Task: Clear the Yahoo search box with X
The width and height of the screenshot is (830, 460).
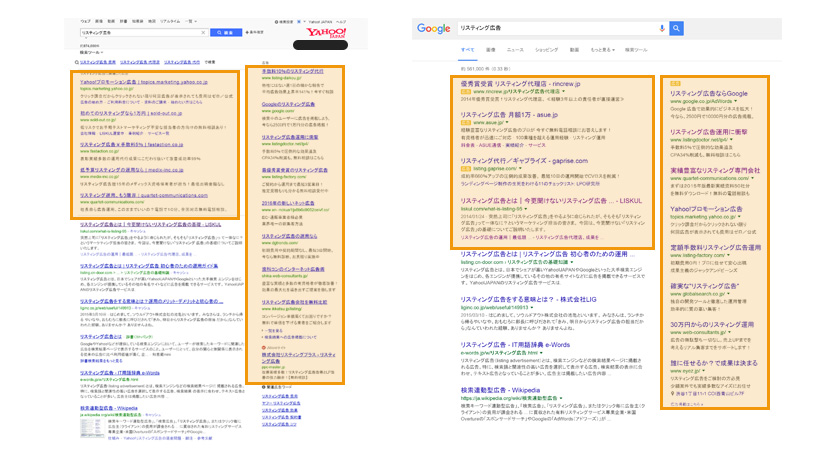Action: pos(203,32)
